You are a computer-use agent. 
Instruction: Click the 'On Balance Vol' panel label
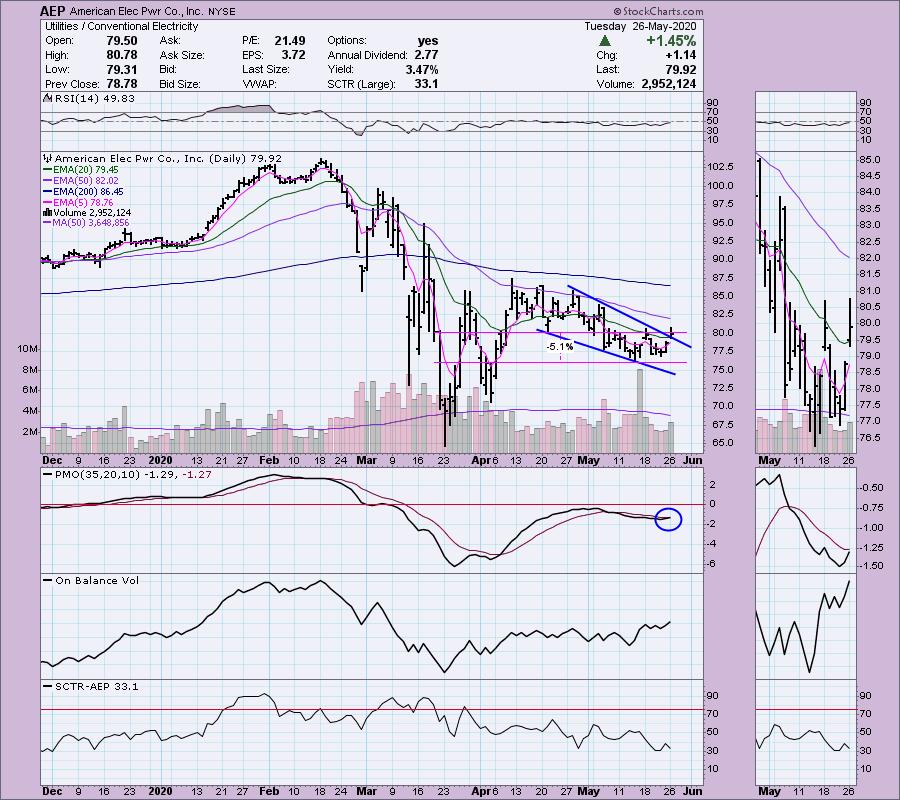[x=97, y=580]
